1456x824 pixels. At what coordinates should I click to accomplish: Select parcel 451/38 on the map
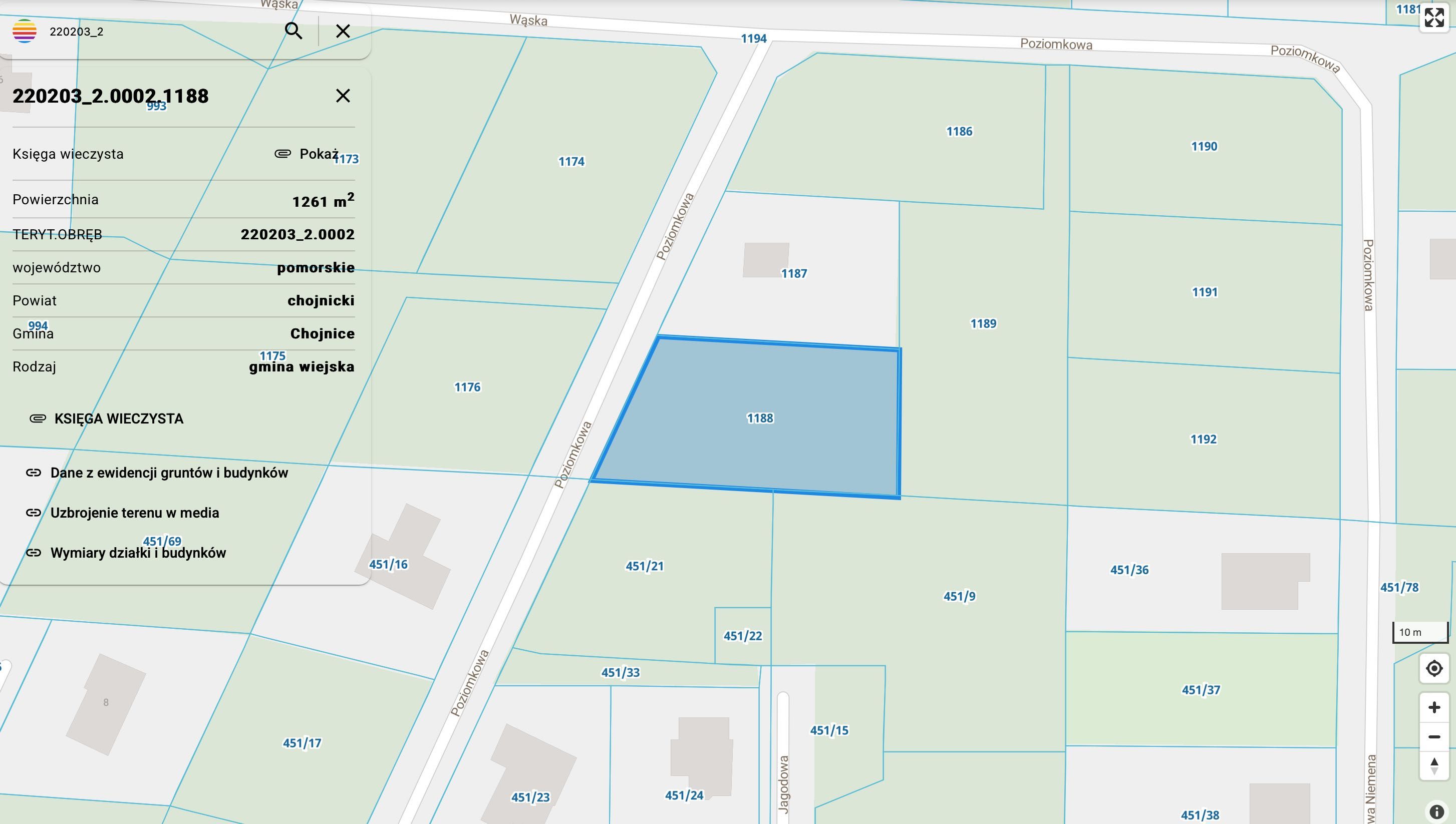tap(1200, 815)
